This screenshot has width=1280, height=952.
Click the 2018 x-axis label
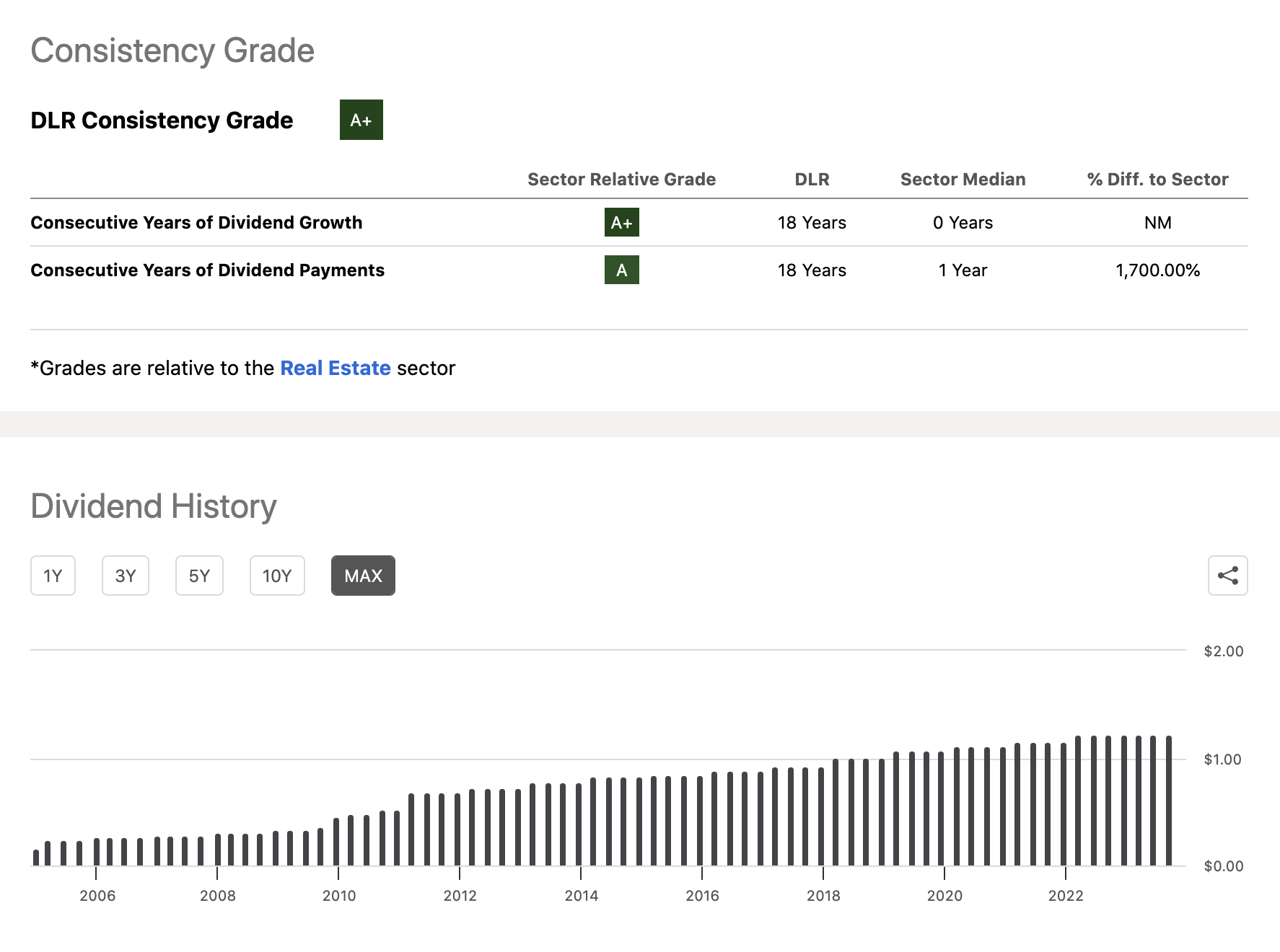[823, 895]
